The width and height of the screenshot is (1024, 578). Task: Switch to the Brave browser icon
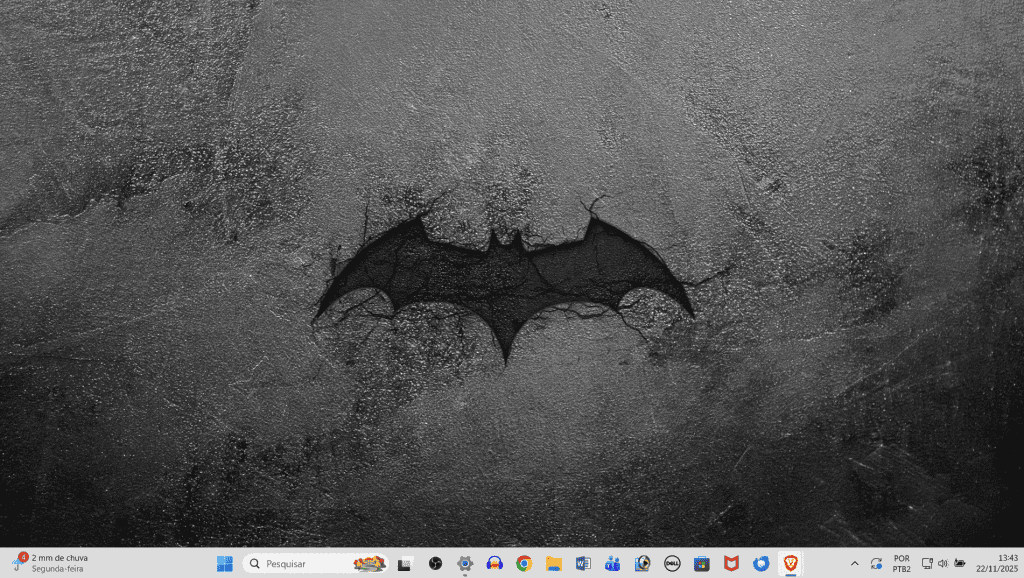pyautogui.click(x=790, y=563)
